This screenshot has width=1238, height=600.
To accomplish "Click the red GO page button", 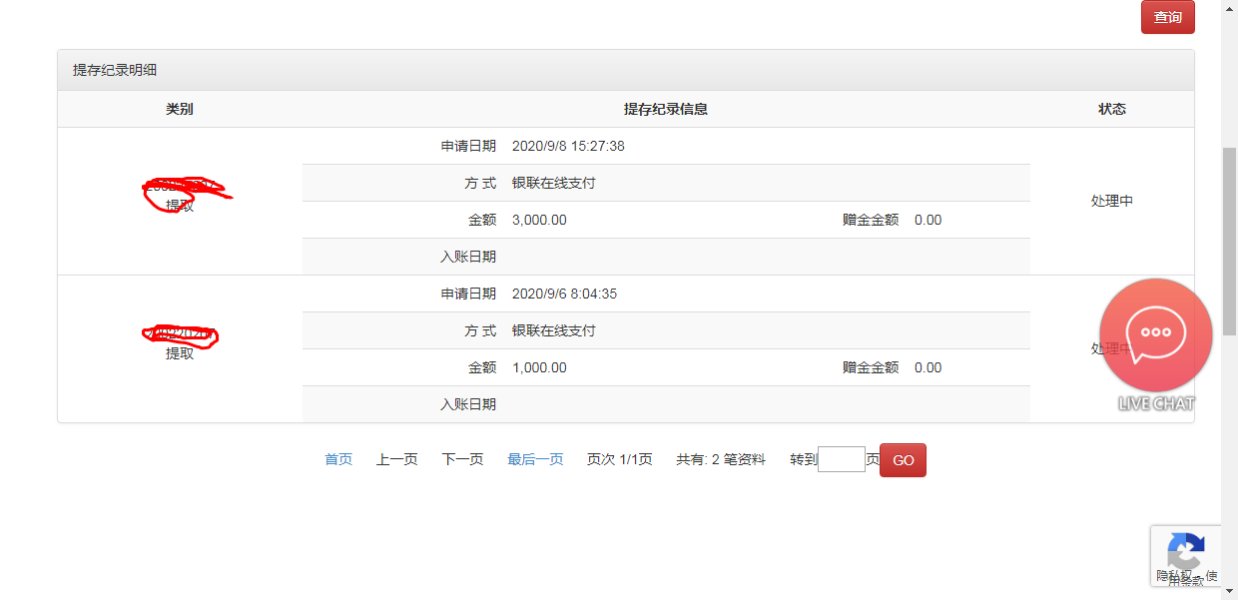I will coord(902,460).
